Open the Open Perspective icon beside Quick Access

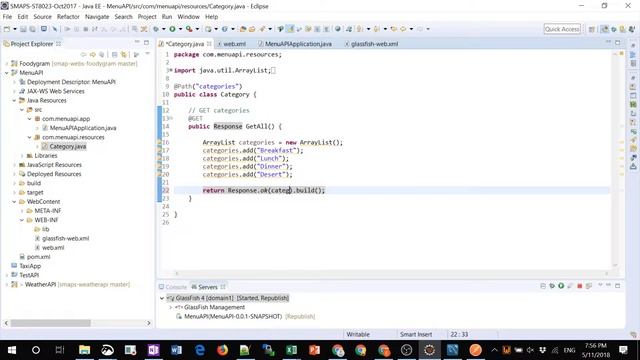[591, 29]
